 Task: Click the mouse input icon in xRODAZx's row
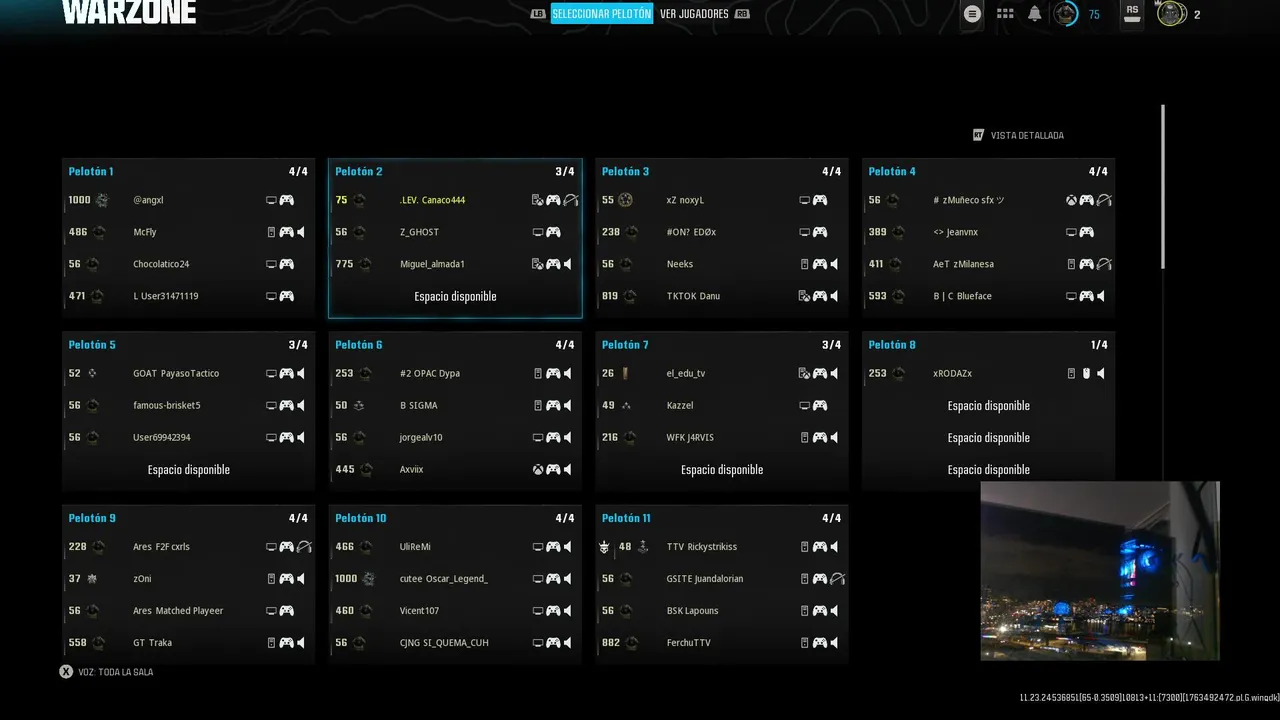[1086, 373]
